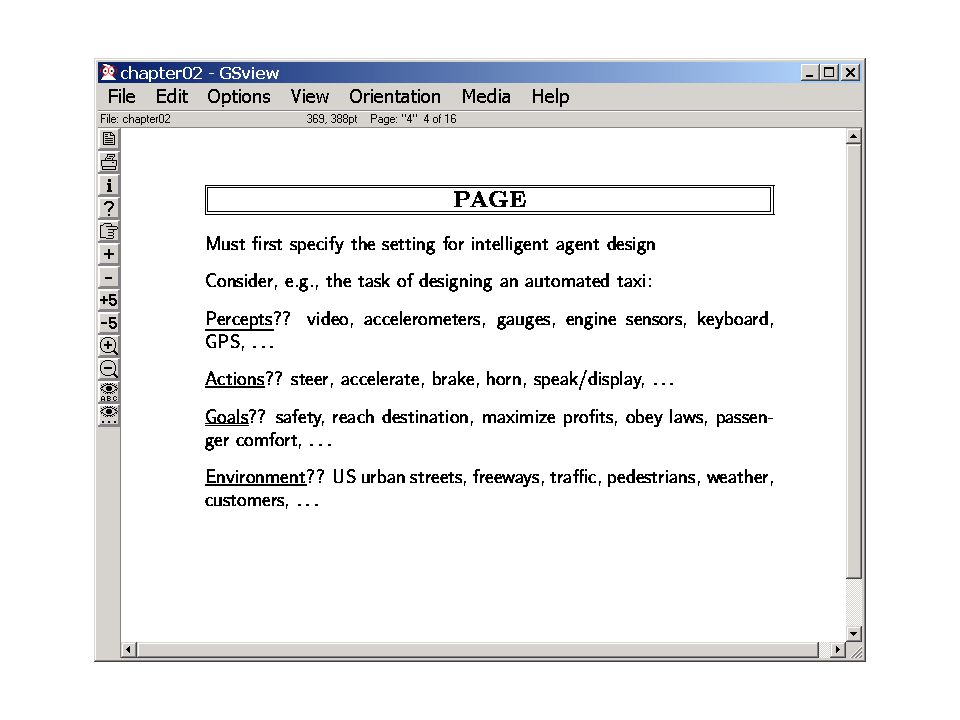Click the underlined word 'Goals'

[x=227, y=418]
